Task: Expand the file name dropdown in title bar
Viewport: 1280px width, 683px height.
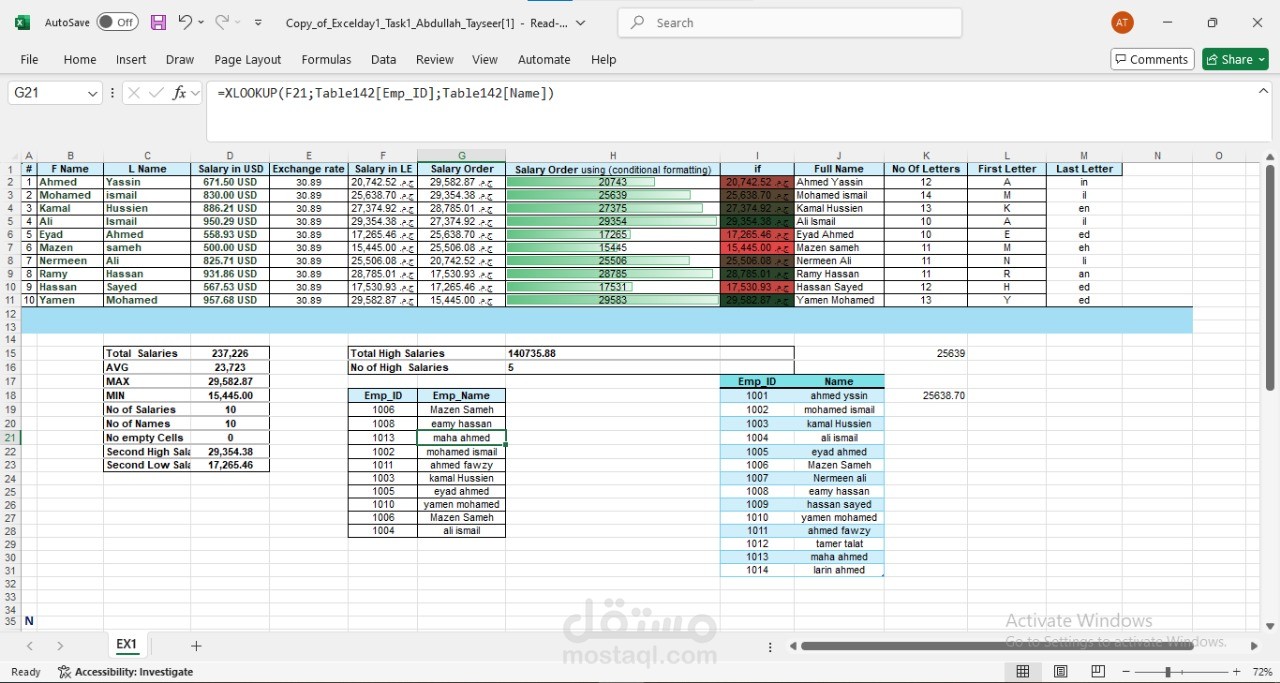Action: (x=581, y=23)
